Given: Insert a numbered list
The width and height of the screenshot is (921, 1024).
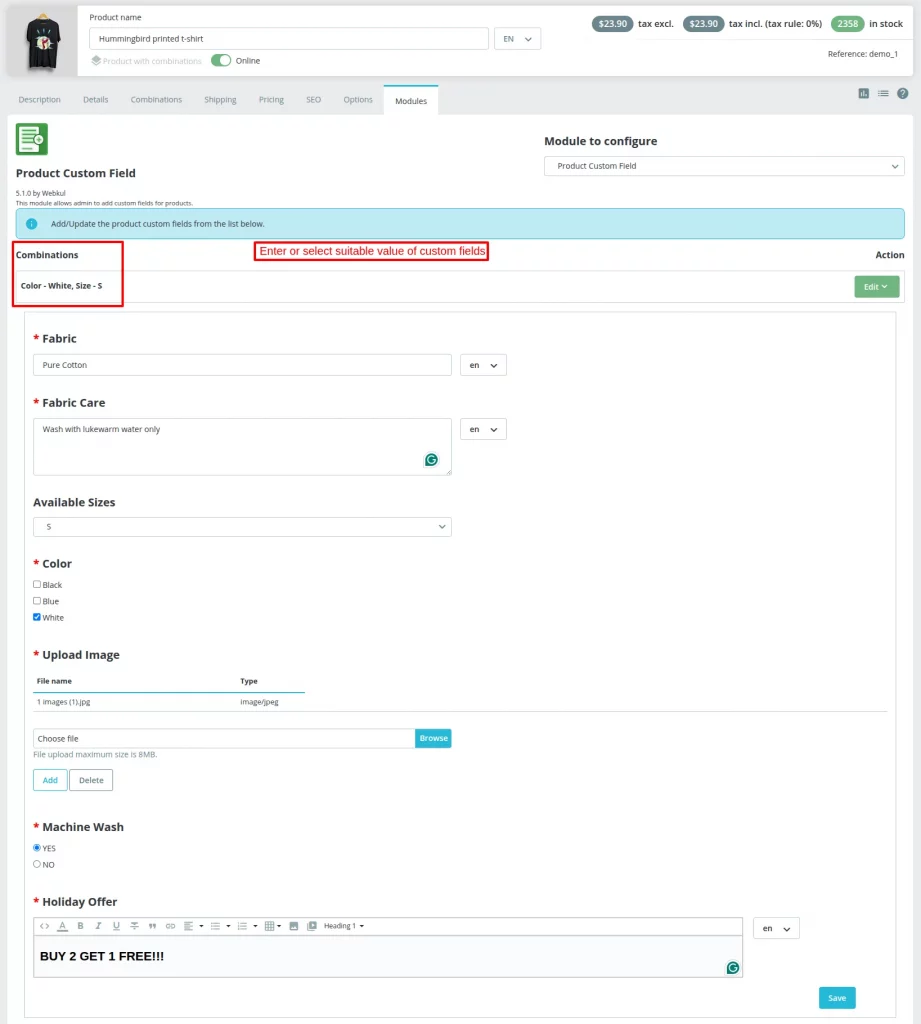Looking at the screenshot, I should click(242, 925).
